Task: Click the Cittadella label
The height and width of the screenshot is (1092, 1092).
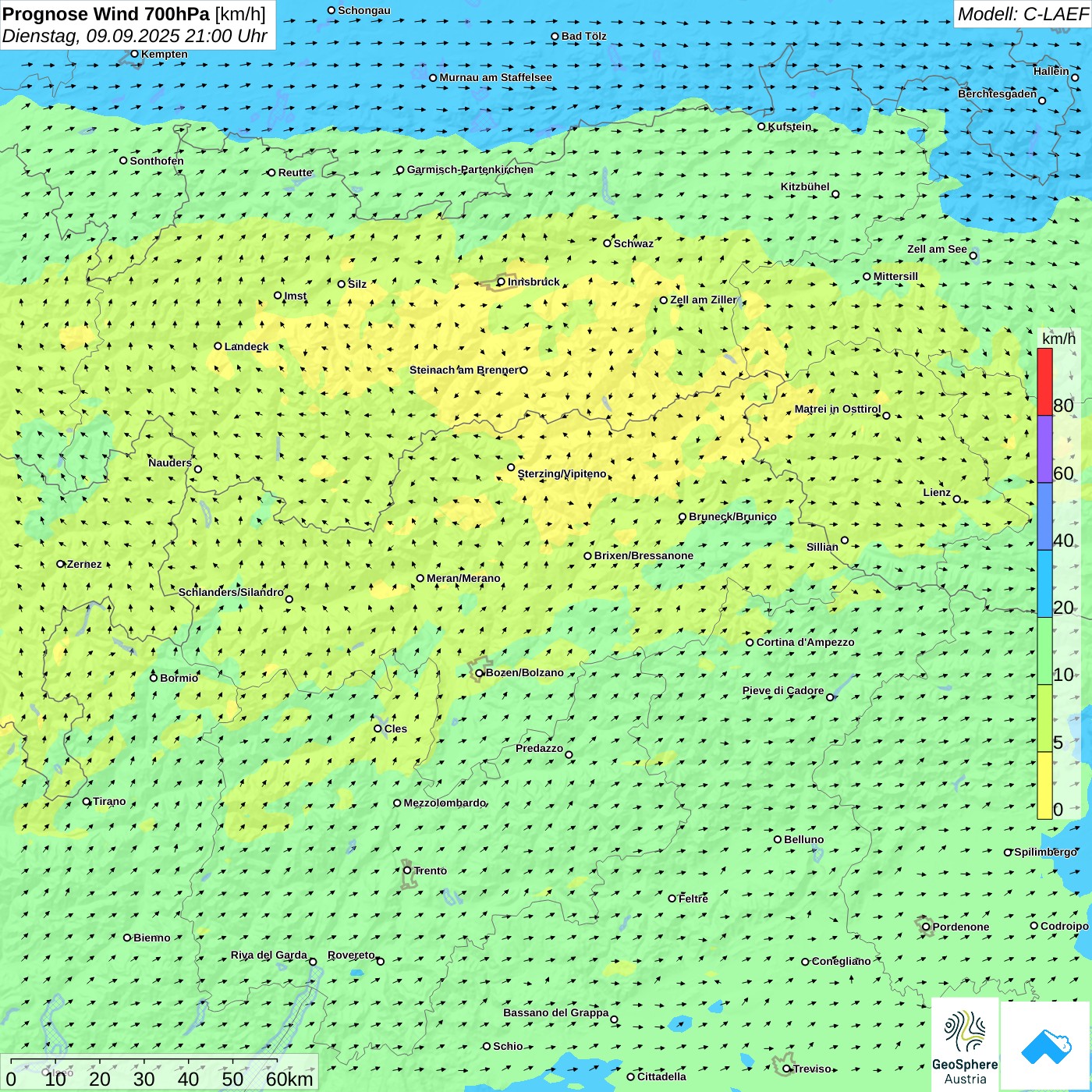Action: (x=662, y=1076)
